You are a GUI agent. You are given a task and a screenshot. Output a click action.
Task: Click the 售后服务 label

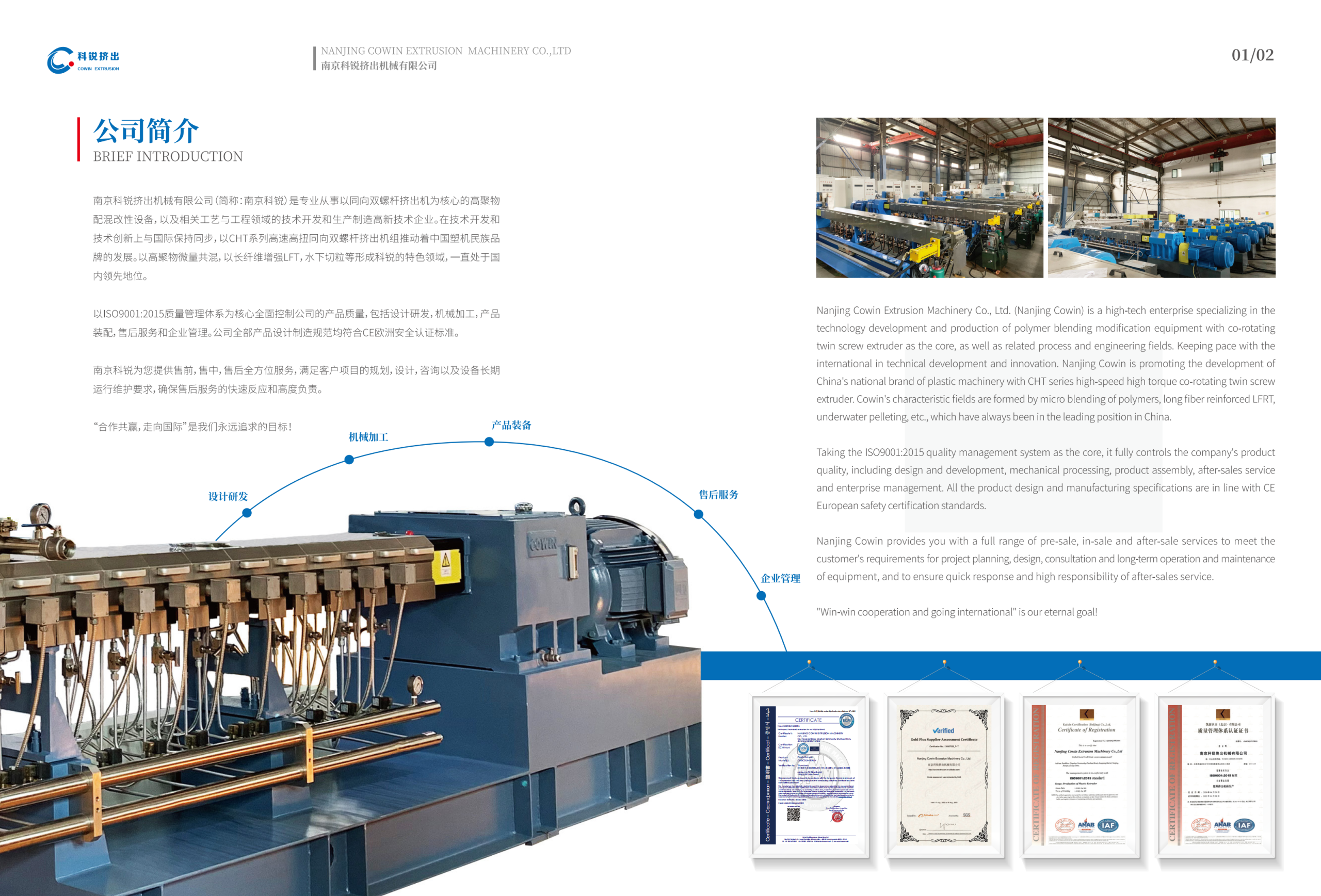point(718,494)
